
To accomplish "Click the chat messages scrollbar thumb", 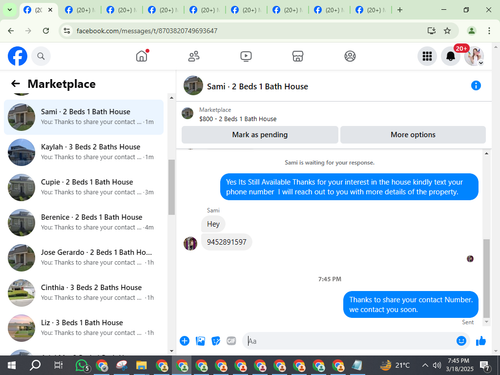I will [487, 278].
